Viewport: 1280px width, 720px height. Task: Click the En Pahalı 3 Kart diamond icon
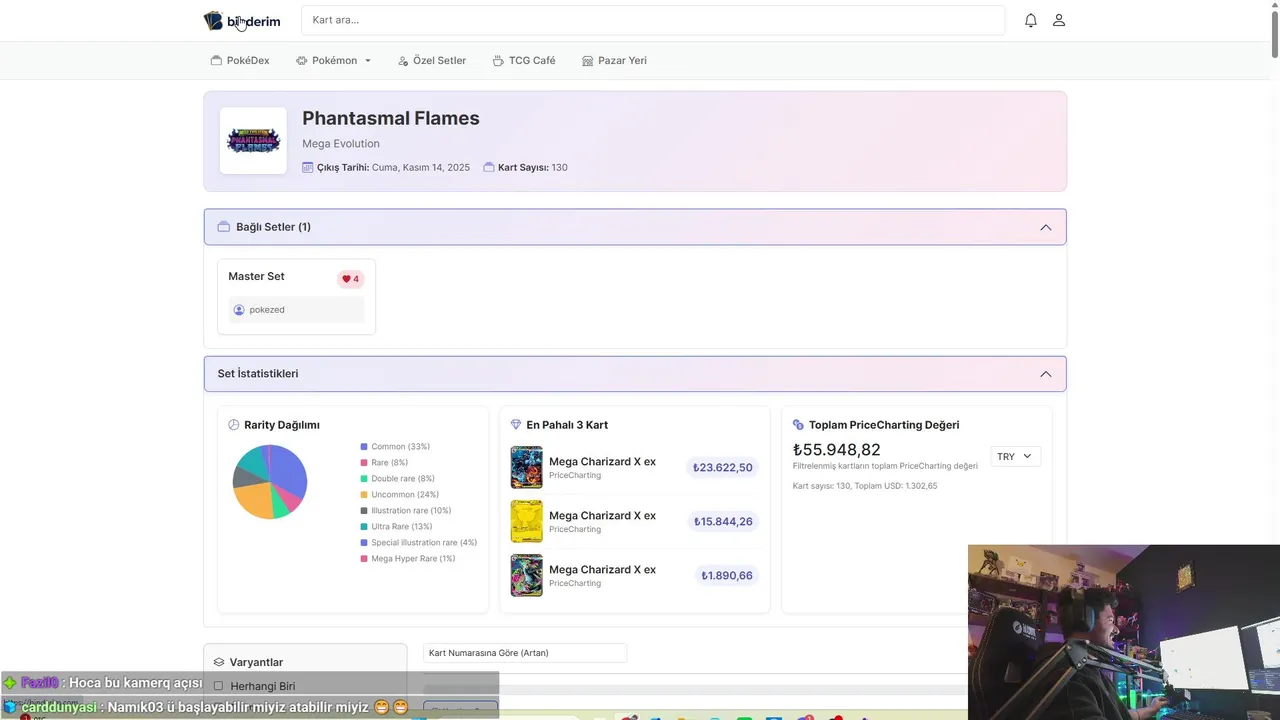516,425
